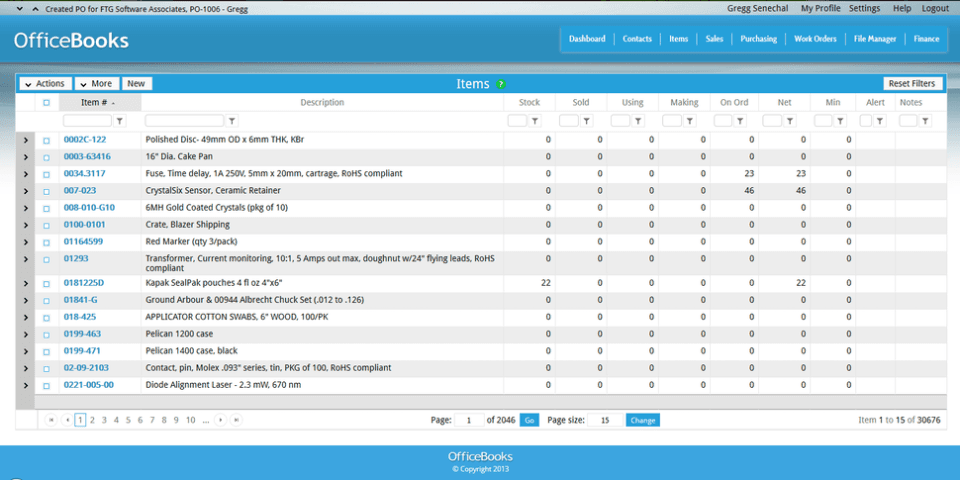
Task: Click the green help icon beside Items
Action: coord(501,84)
